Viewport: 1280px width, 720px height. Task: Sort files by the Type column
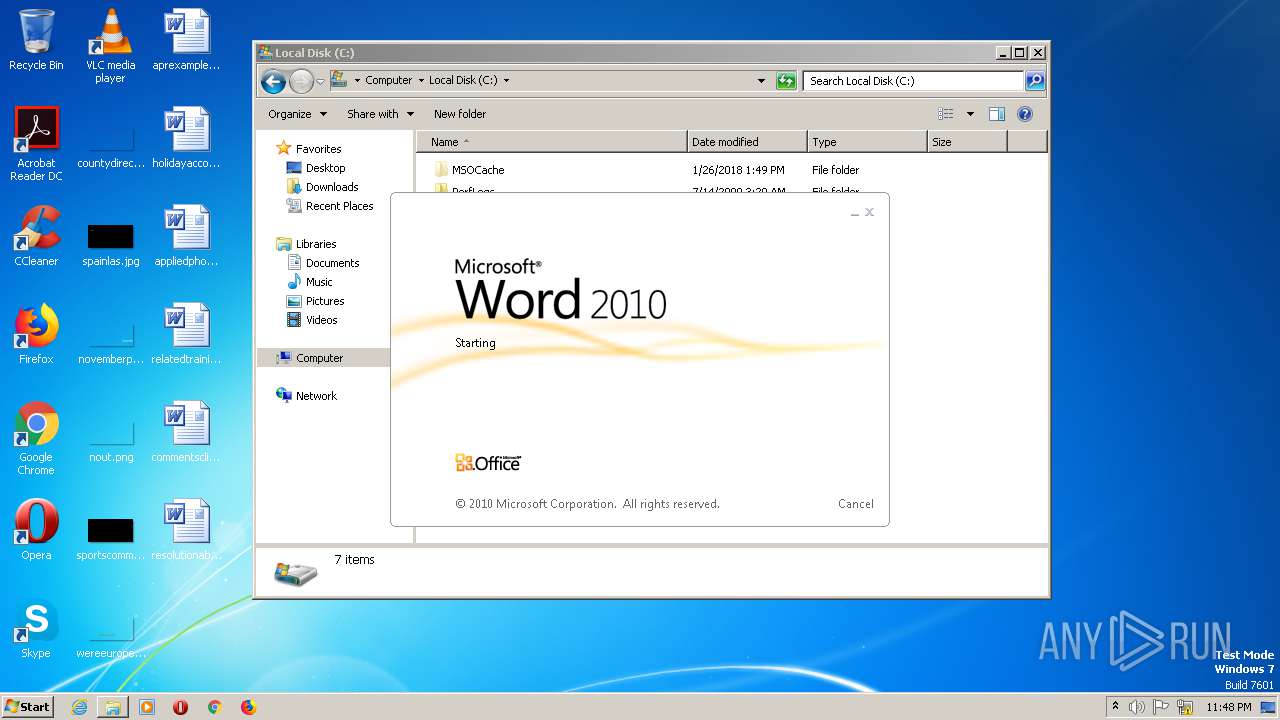[867, 142]
